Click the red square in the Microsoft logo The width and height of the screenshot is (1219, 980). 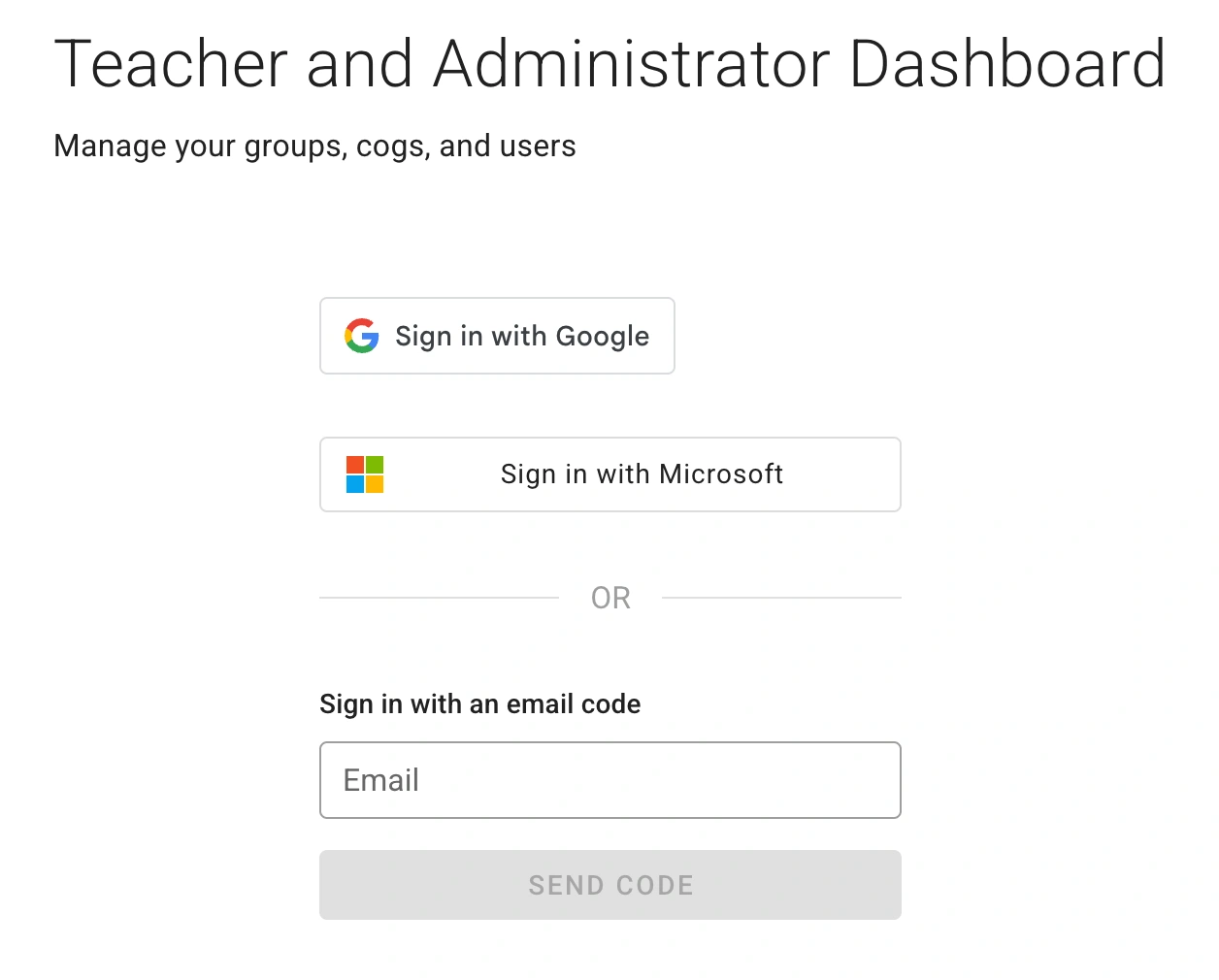point(355,466)
